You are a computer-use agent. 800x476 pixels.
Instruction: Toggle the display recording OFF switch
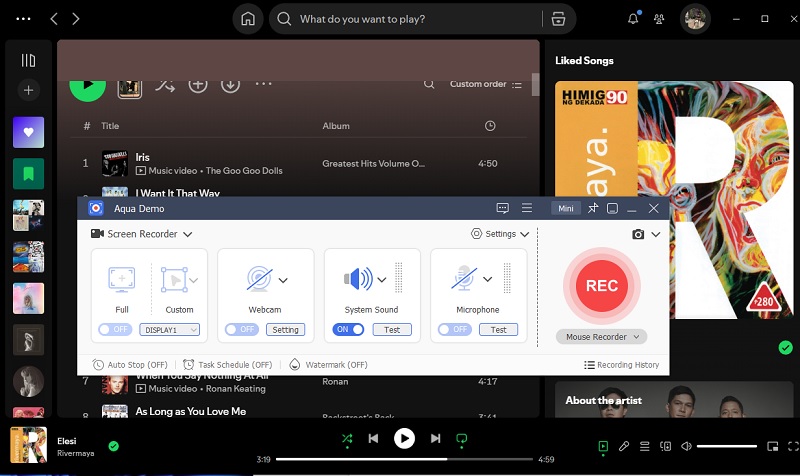coord(115,330)
